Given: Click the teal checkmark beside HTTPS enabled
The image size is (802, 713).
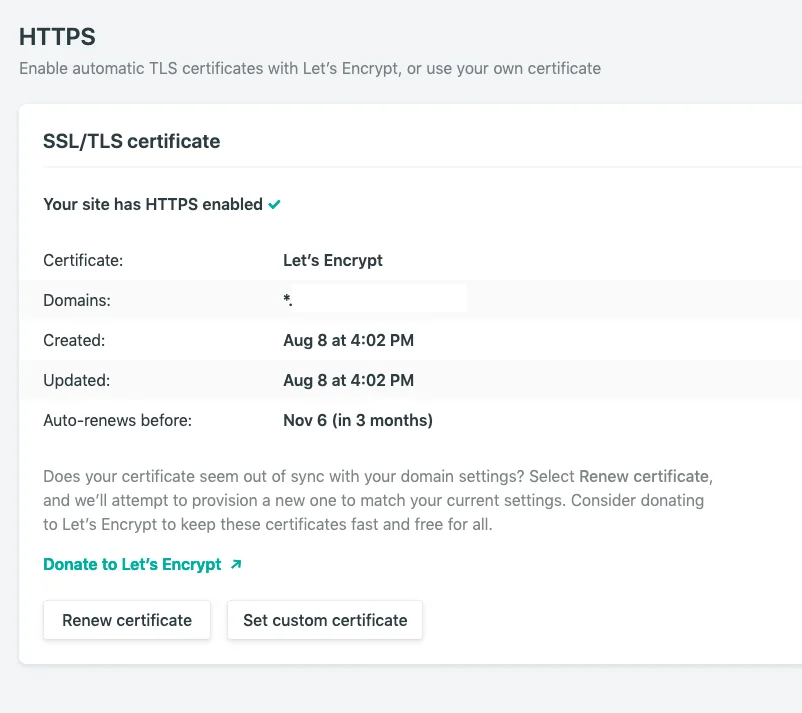Looking at the screenshot, I should pos(273,204).
